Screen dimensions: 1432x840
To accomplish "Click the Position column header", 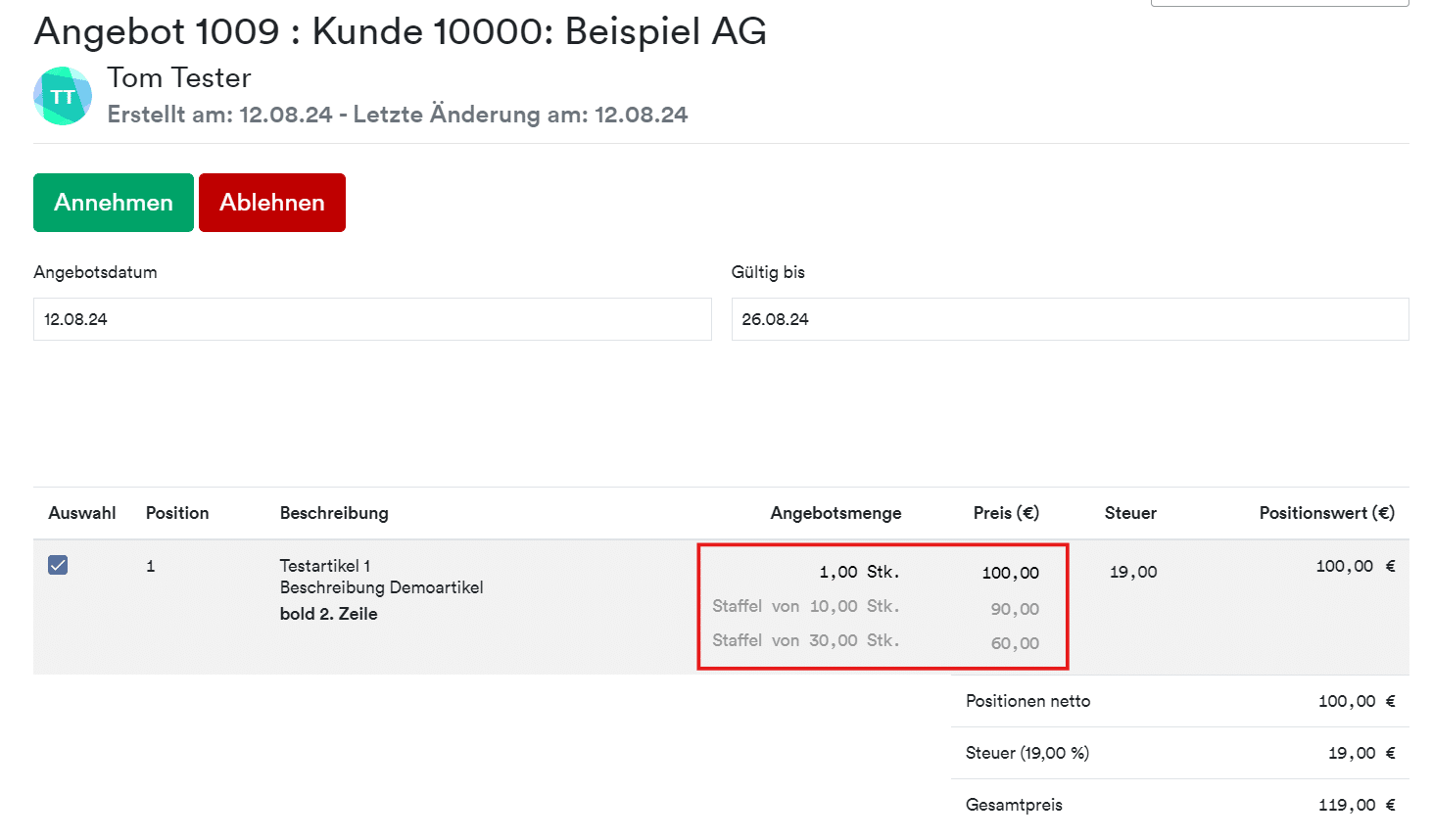I will 177,513.
